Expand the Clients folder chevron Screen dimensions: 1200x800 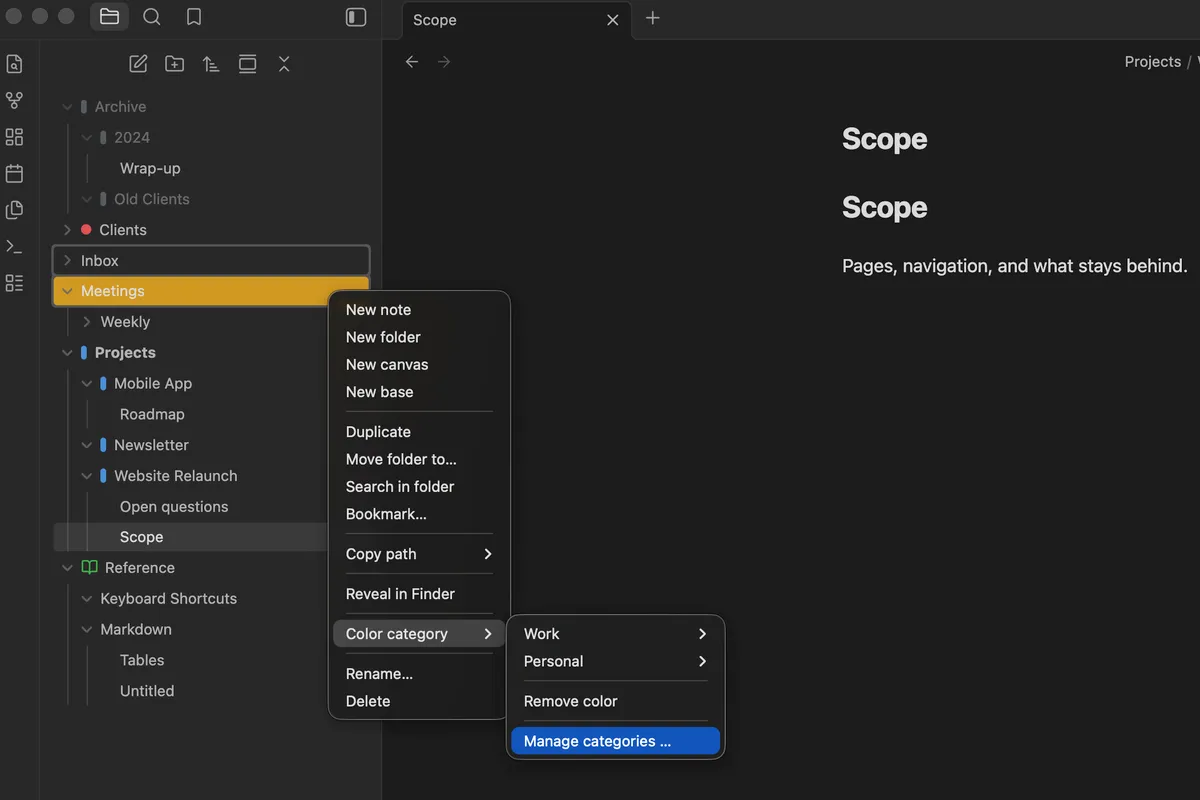coord(67,230)
